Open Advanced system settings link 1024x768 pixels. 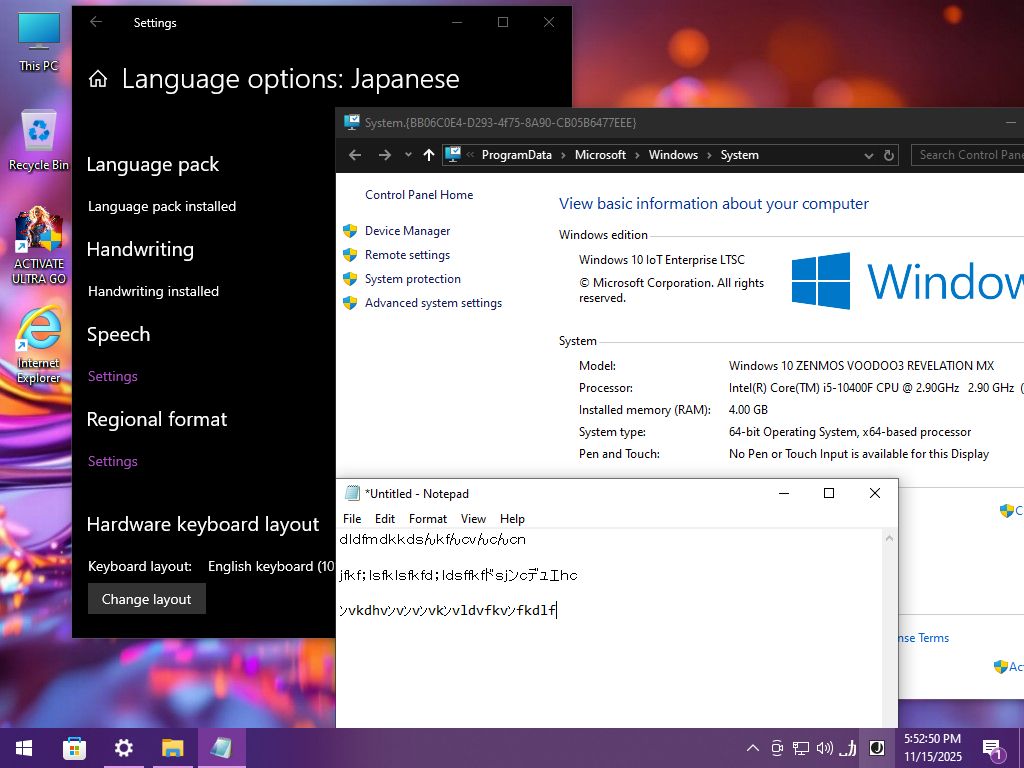tap(433, 303)
